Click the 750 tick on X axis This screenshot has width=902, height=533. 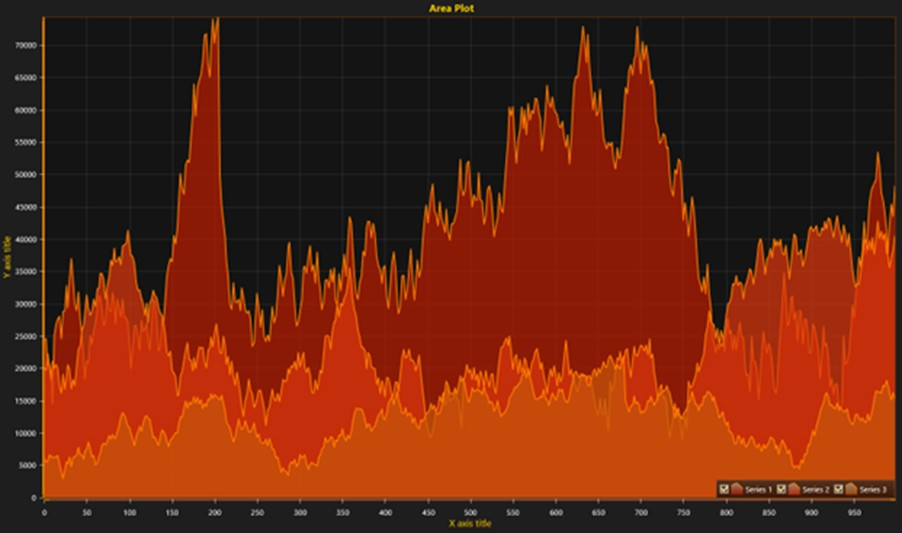(684, 512)
